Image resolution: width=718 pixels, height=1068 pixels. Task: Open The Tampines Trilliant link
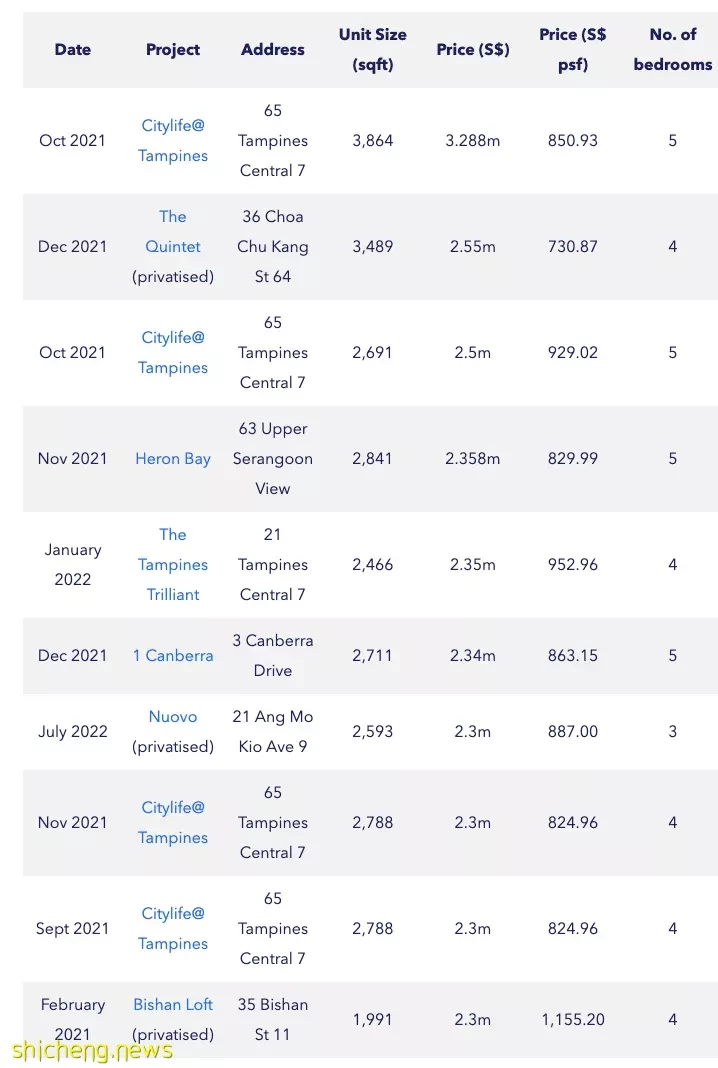(172, 565)
